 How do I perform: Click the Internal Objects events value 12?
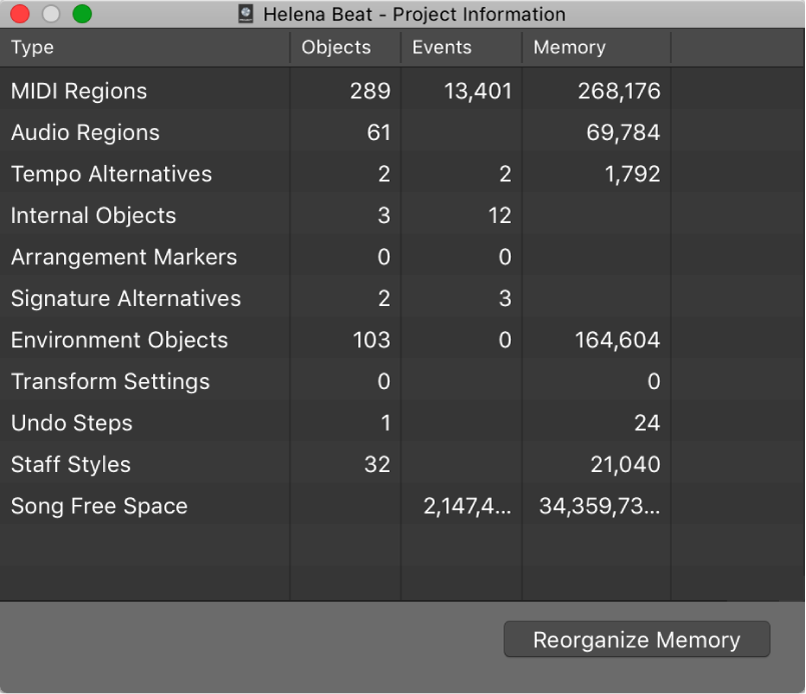point(500,215)
